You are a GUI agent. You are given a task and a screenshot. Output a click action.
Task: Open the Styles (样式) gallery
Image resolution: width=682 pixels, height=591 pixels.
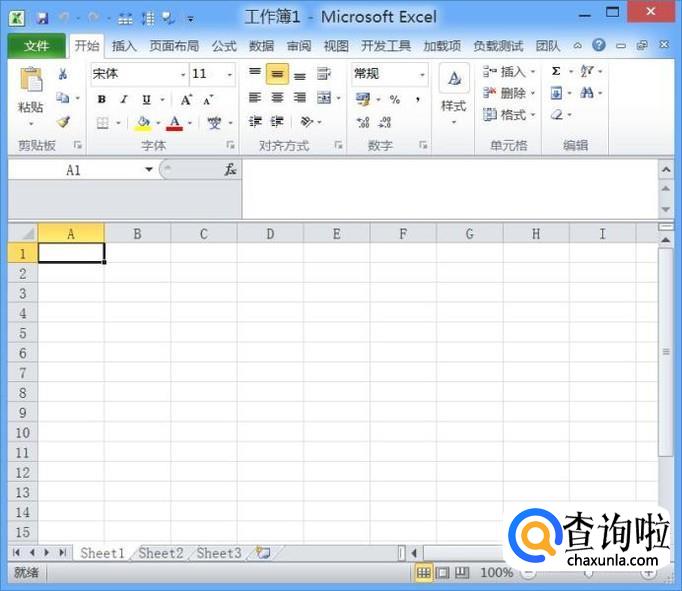tap(454, 93)
